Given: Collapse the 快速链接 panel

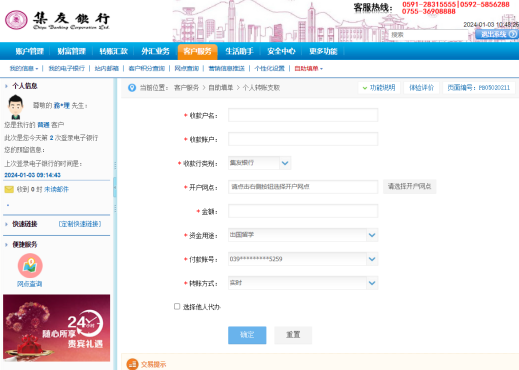Looking at the screenshot, I should tap(6, 224).
